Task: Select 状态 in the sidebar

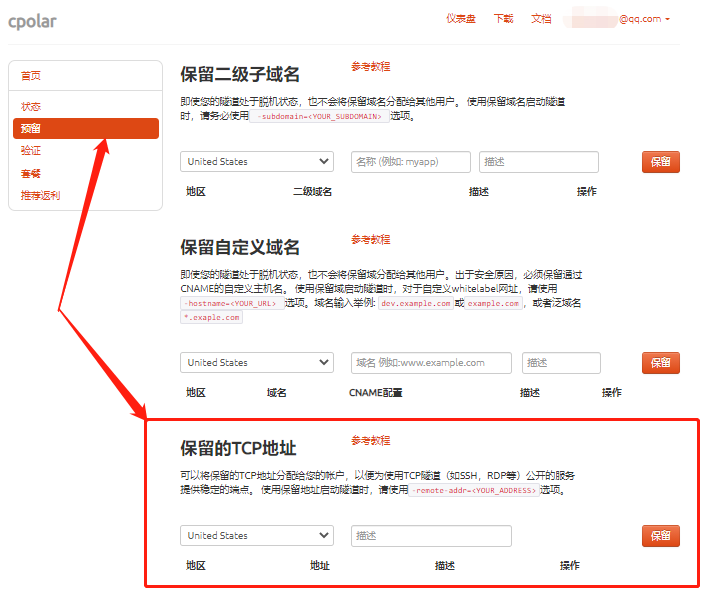Action: (x=31, y=106)
